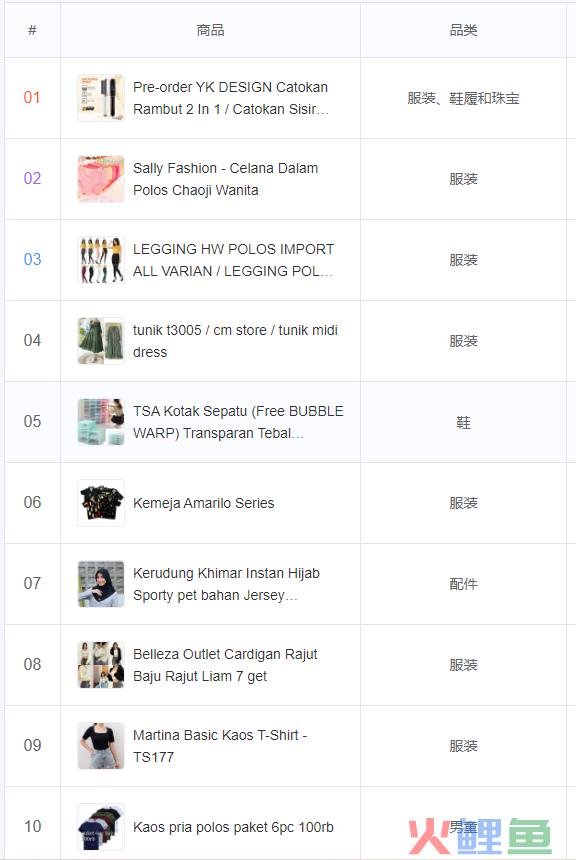
Task: Select the tunik t3005 midi dress image
Action: [101, 341]
